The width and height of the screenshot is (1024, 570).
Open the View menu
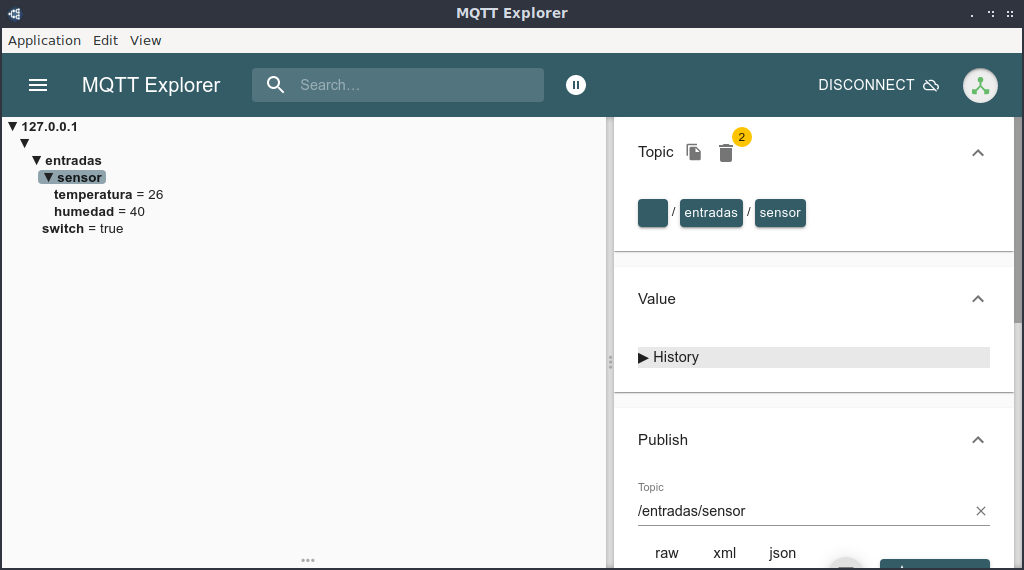coord(146,40)
